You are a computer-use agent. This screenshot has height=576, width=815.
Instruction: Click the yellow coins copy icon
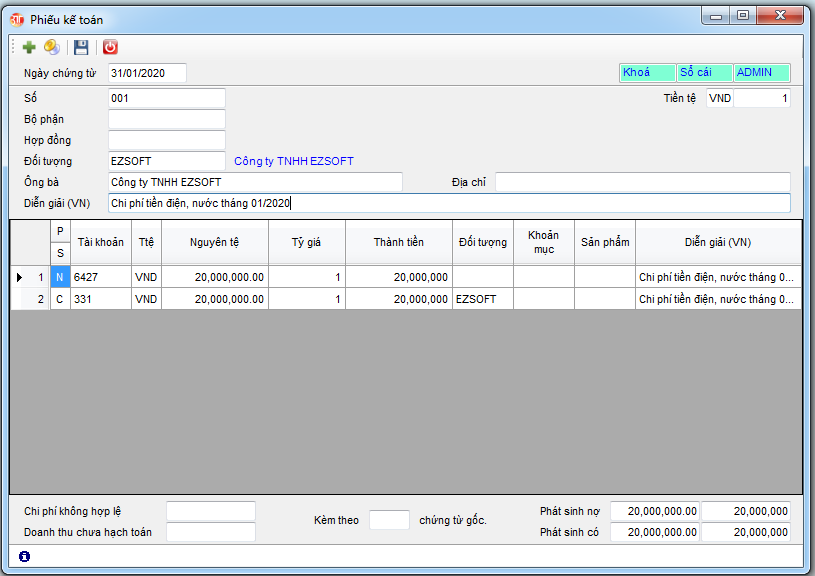pyautogui.click(x=51, y=47)
